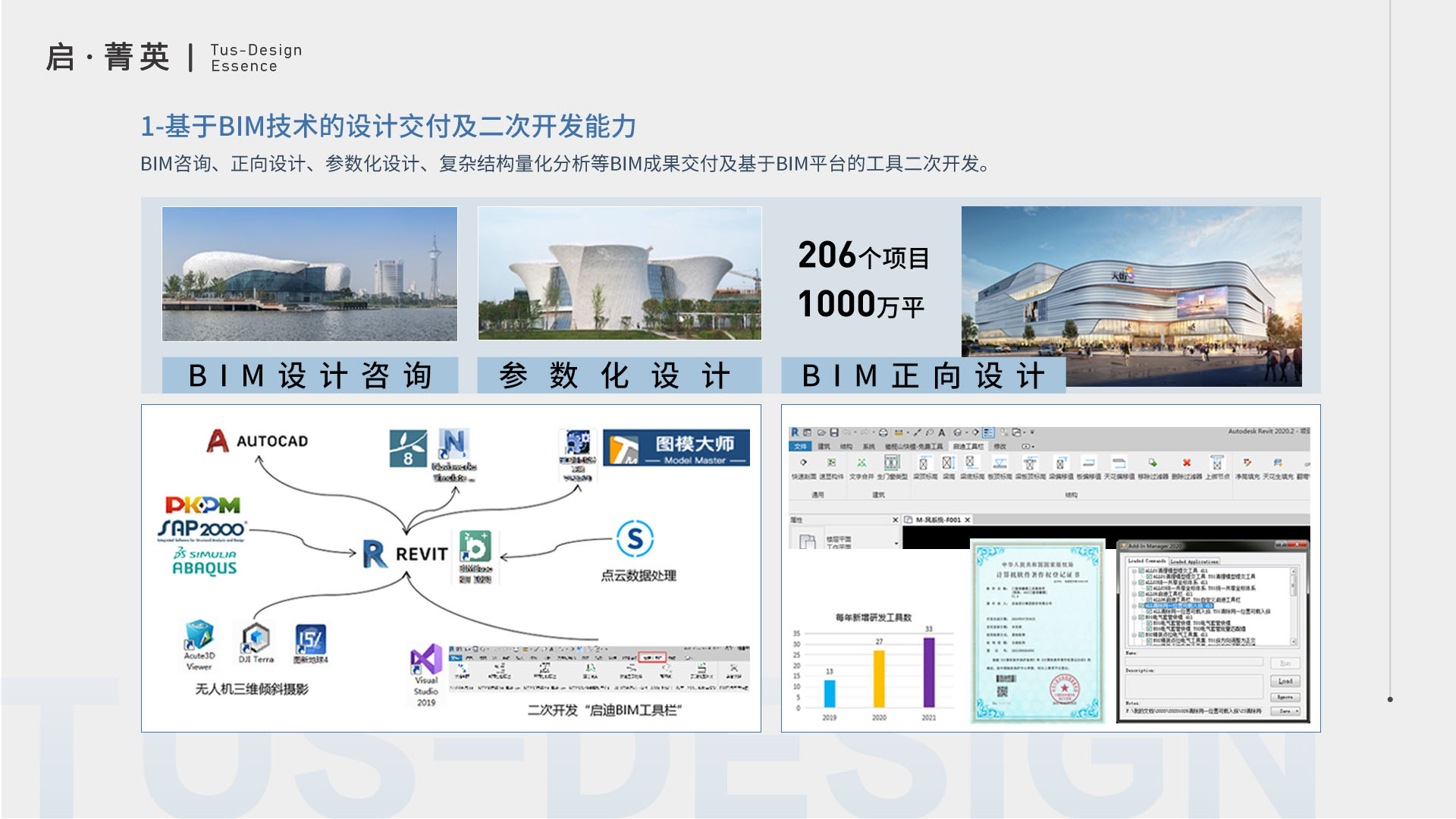
Task: Switch to Loaded Applications tab
Action: [1194, 561]
